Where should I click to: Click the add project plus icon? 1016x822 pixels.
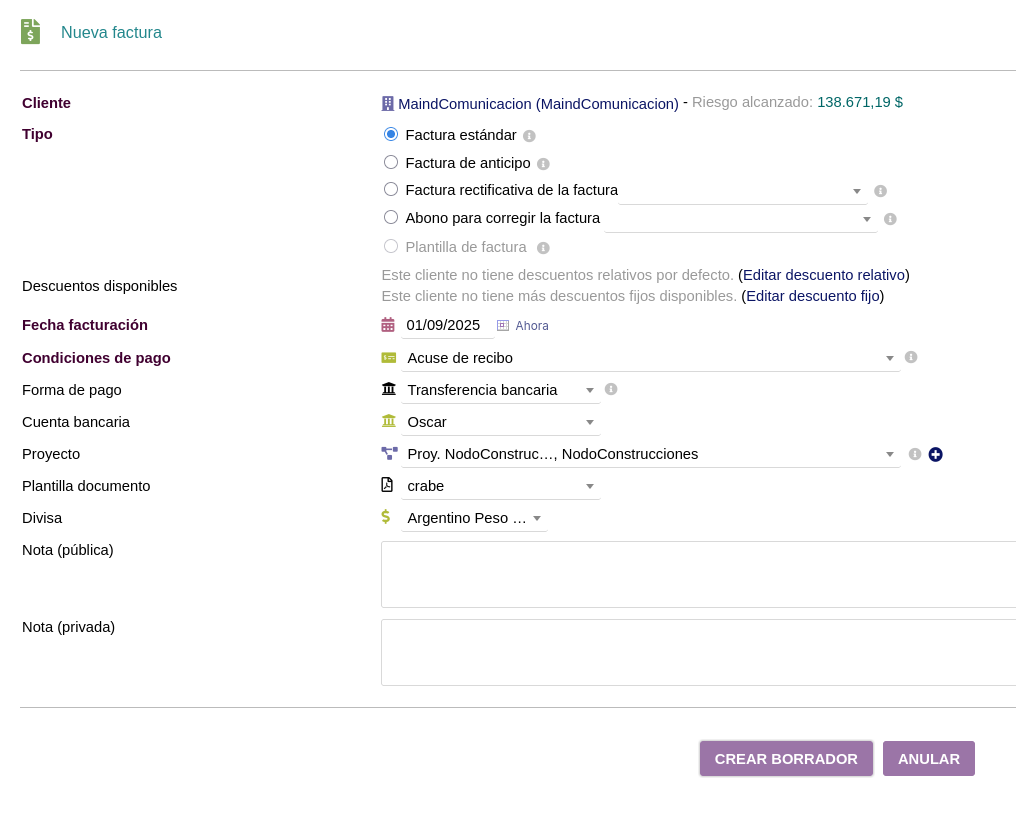[935, 454]
